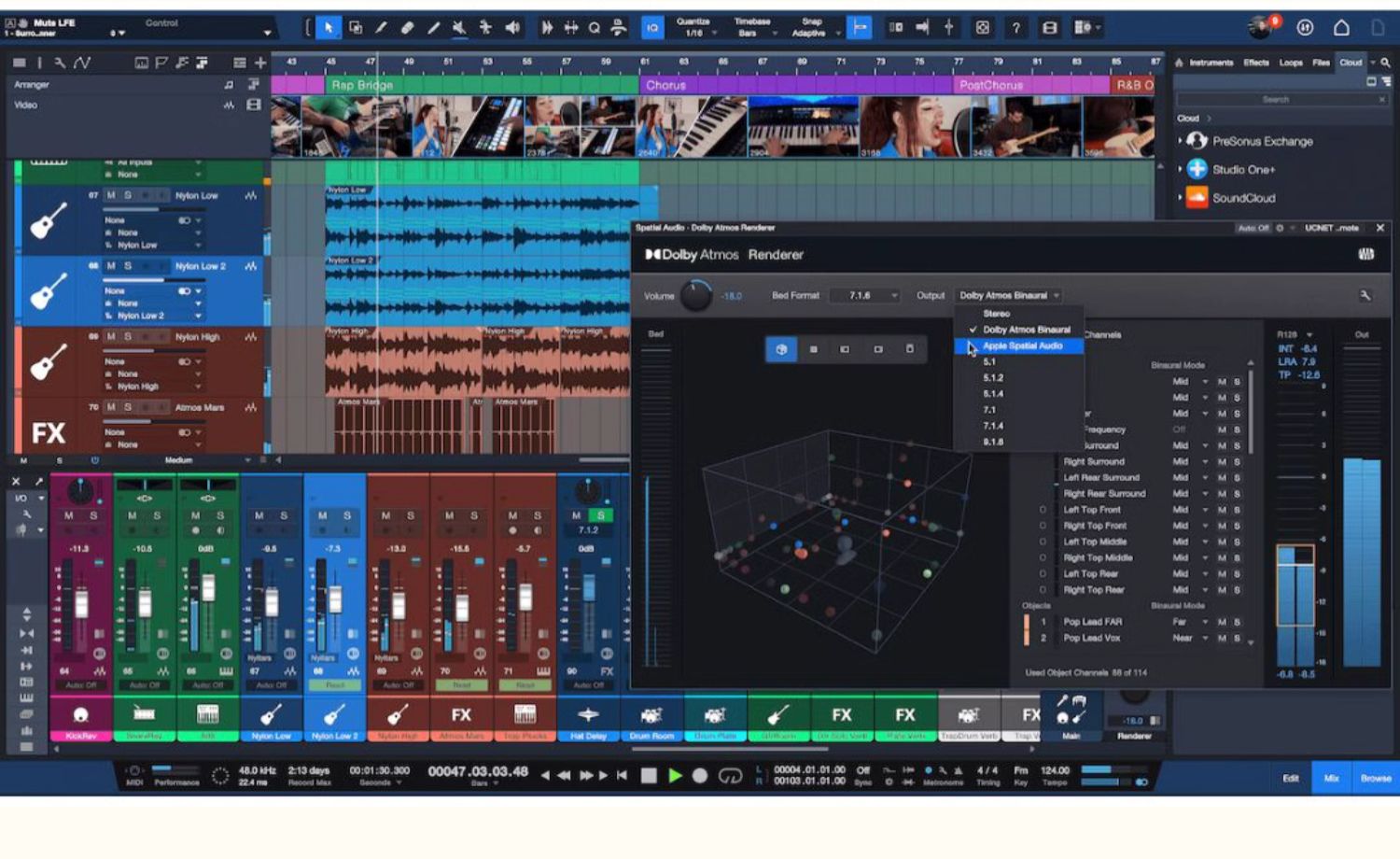Viewport: 1400px width, 859px height.
Task: Open the Files browser tab
Action: pyautogui.click(x=1321, y=63)
